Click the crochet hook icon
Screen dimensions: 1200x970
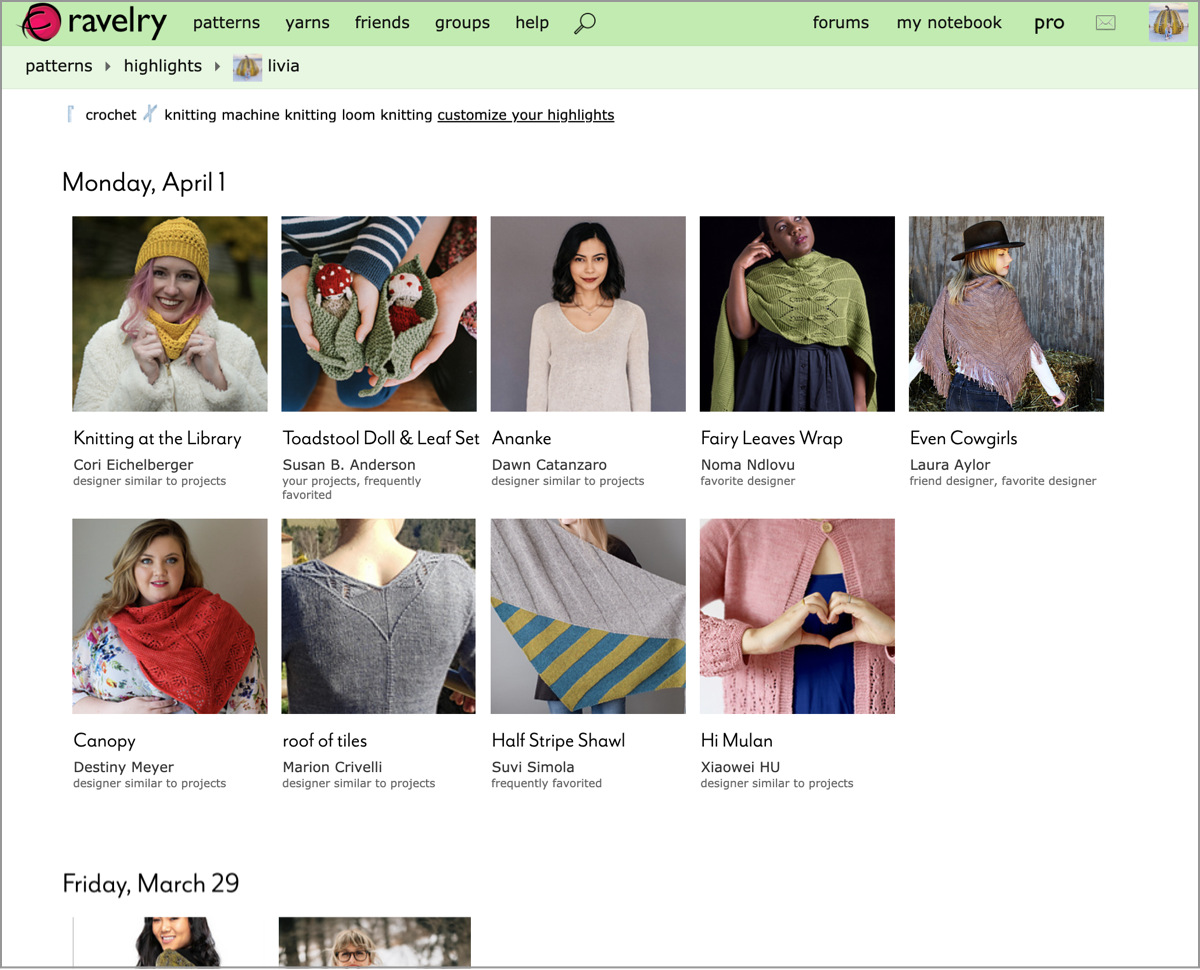71,114
